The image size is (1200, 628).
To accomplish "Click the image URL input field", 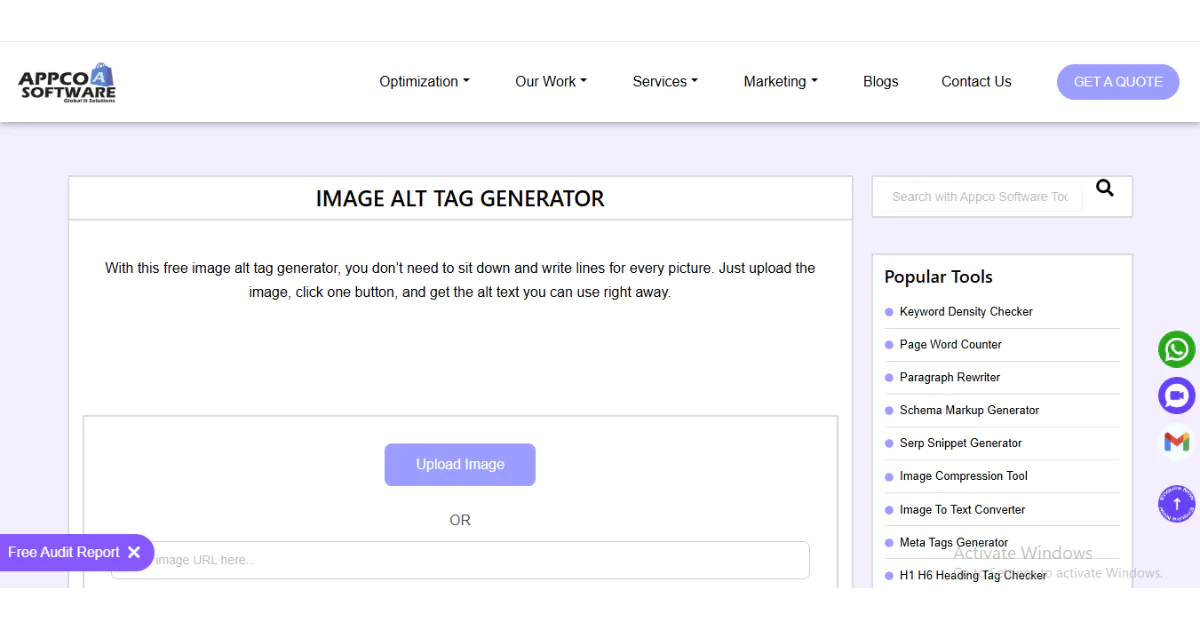I will pyautogui.click(x=460, y=560).
